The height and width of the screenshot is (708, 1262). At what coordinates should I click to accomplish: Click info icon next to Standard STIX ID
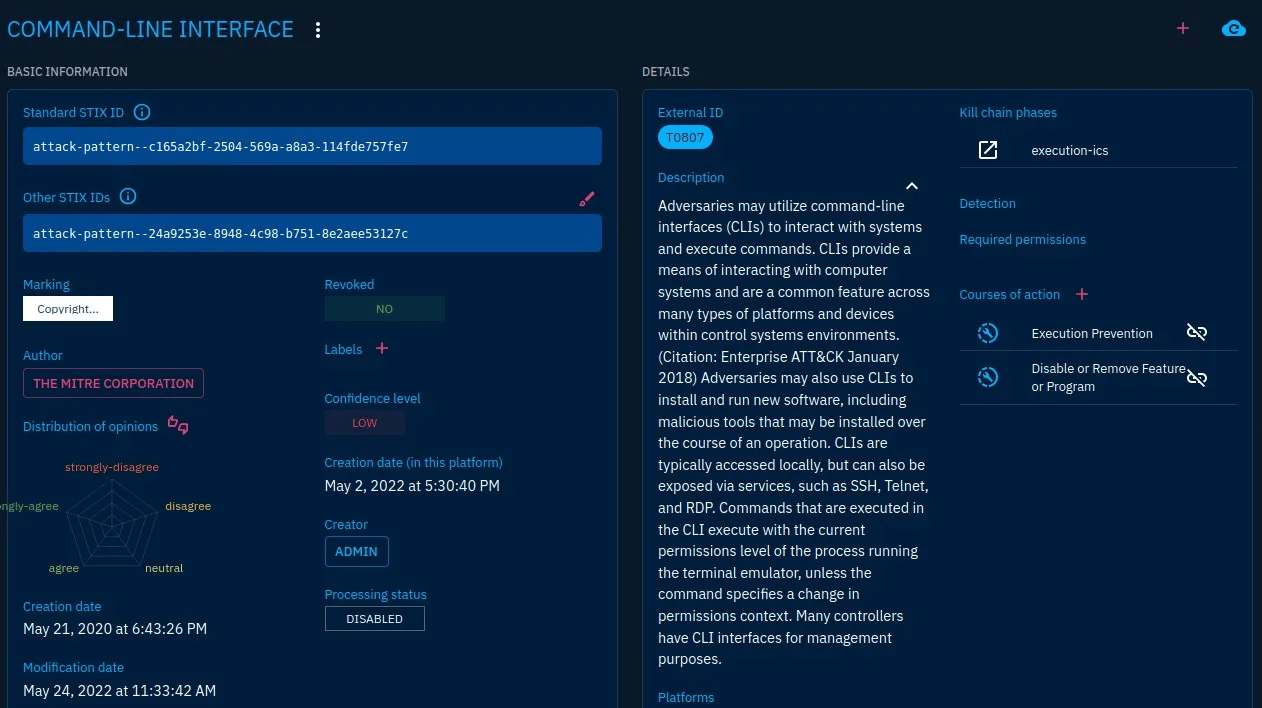point(142,112)
